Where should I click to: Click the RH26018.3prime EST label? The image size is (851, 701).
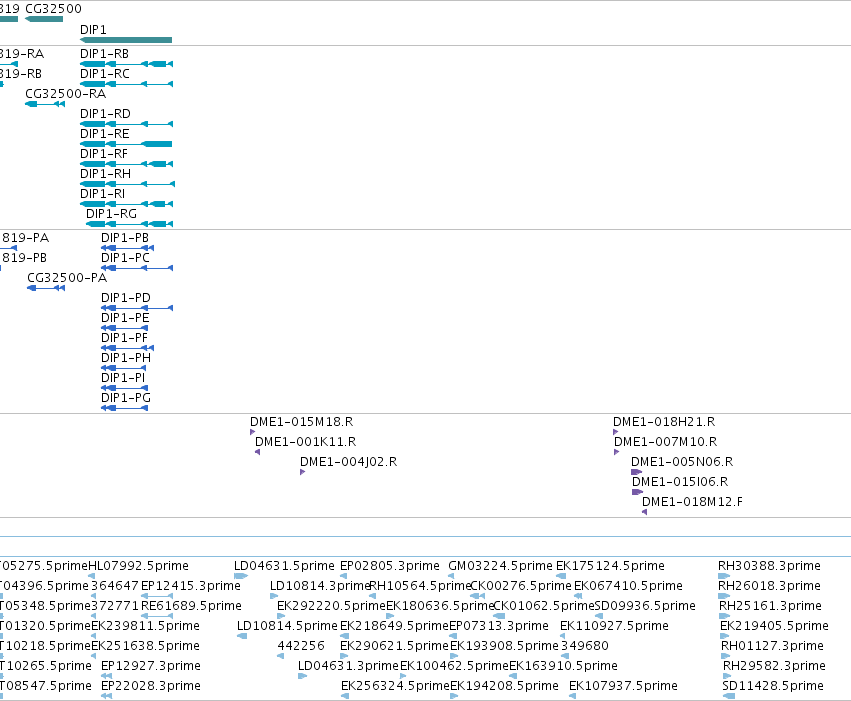770,587
